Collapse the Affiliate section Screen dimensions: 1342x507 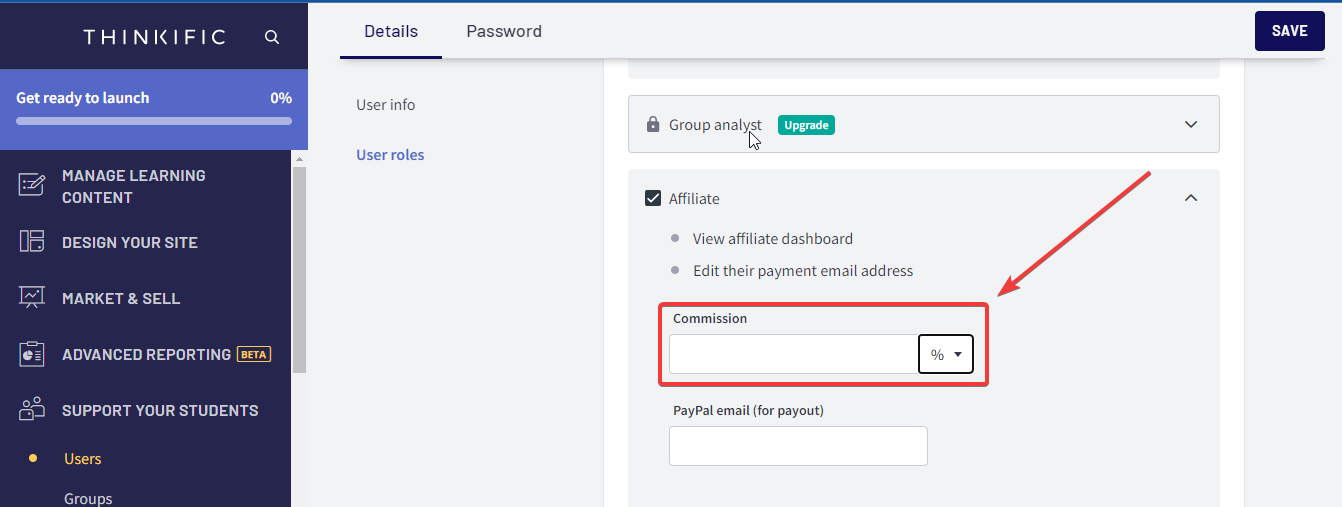1190,198
